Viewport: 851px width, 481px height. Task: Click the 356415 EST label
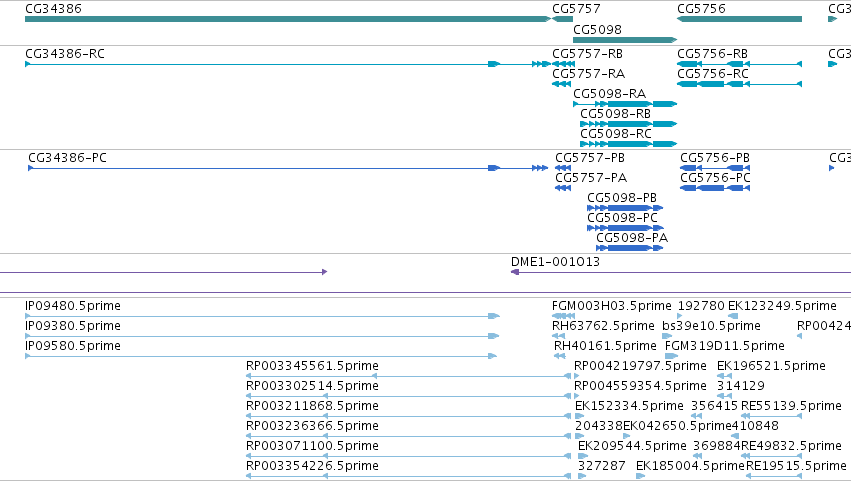[714, 407]
